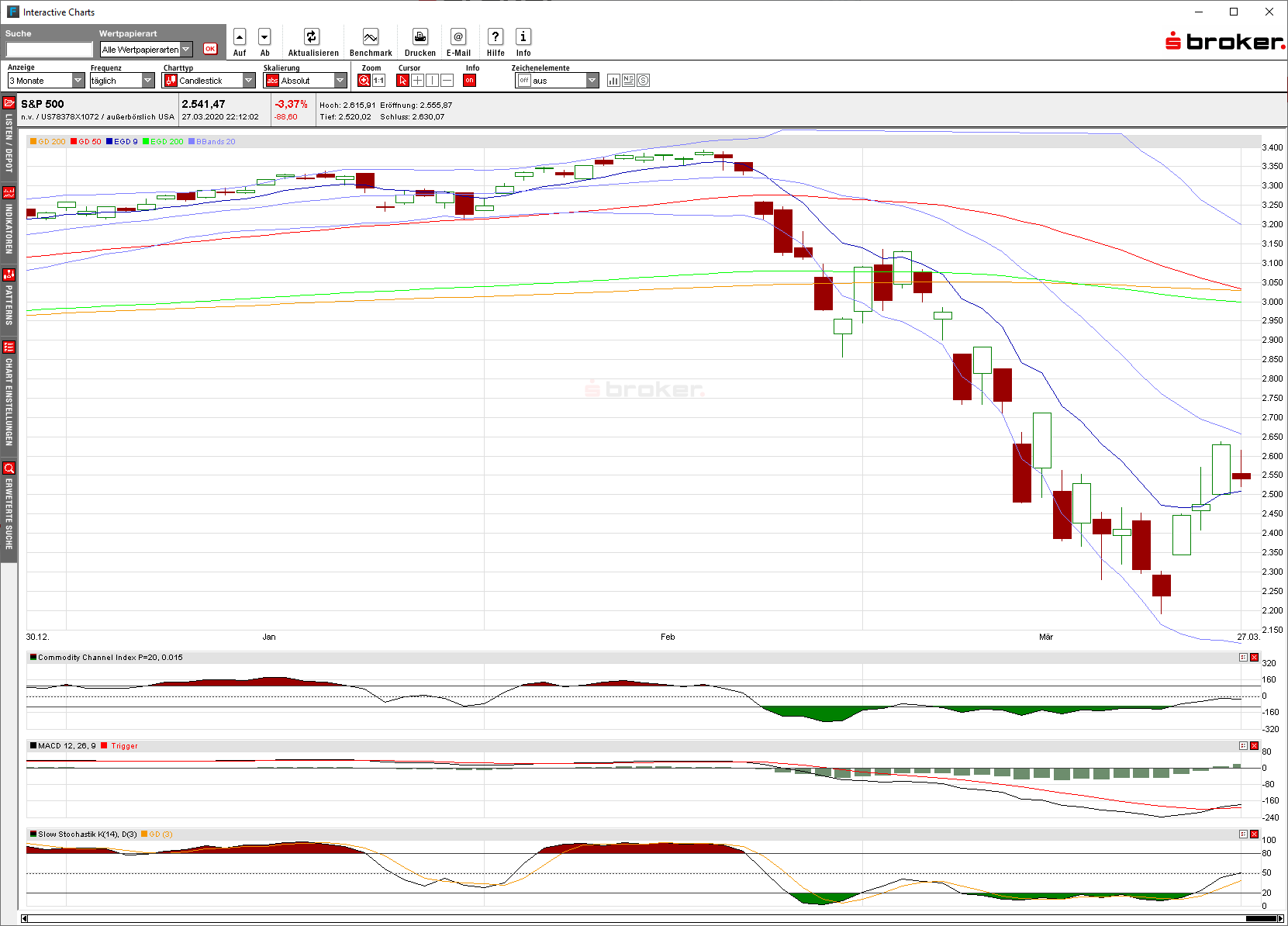Screen dimensions: 1288x926
Task: Open the Listen / Depot panel
Action: (9, 102)
